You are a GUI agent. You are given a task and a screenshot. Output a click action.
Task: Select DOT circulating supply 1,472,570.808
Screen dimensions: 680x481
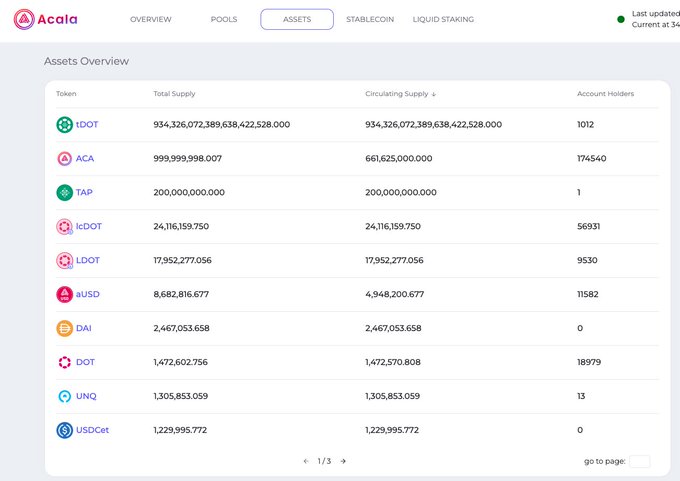click(393, 362)
